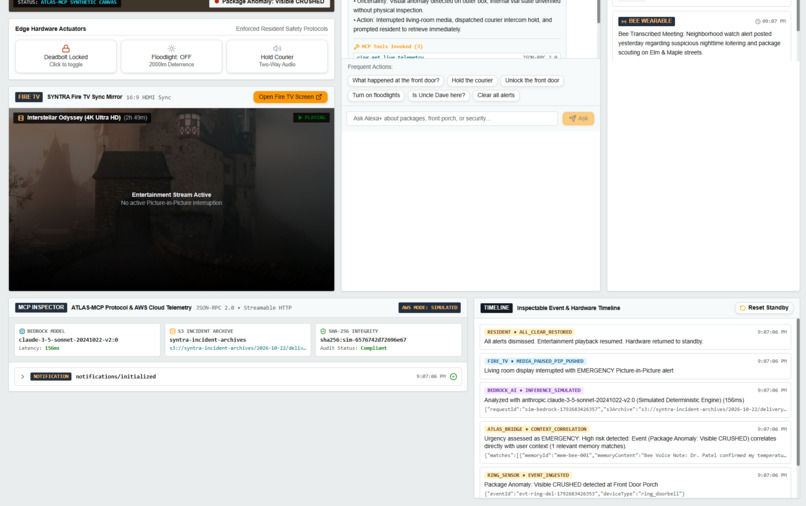Click the Bedrock Model chip icon
Viewport: 806px width, 506px height.
[x=22, y=331]
